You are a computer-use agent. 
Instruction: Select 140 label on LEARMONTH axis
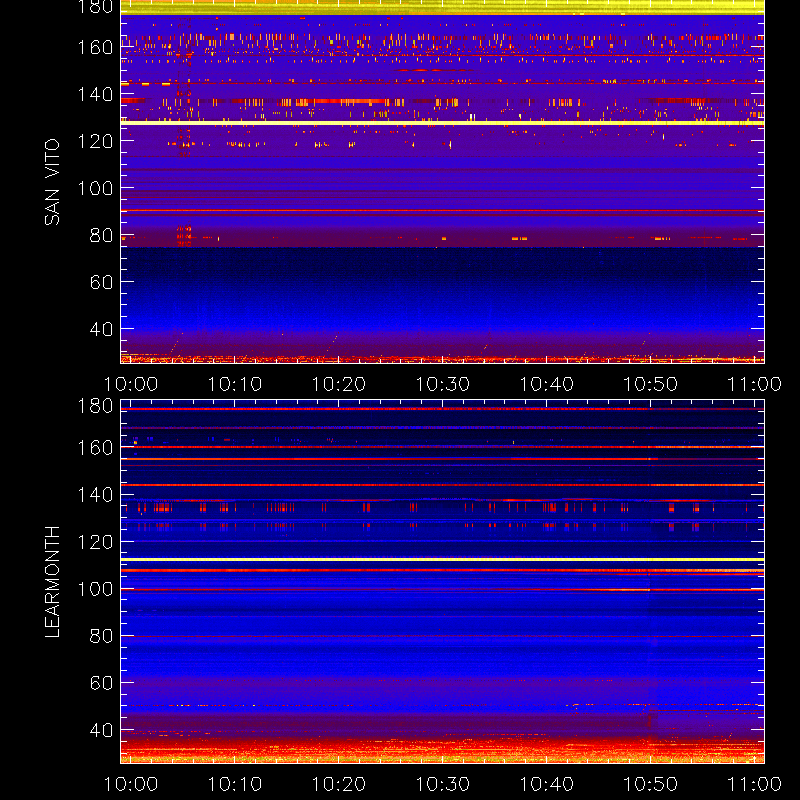tap(95, 495)
